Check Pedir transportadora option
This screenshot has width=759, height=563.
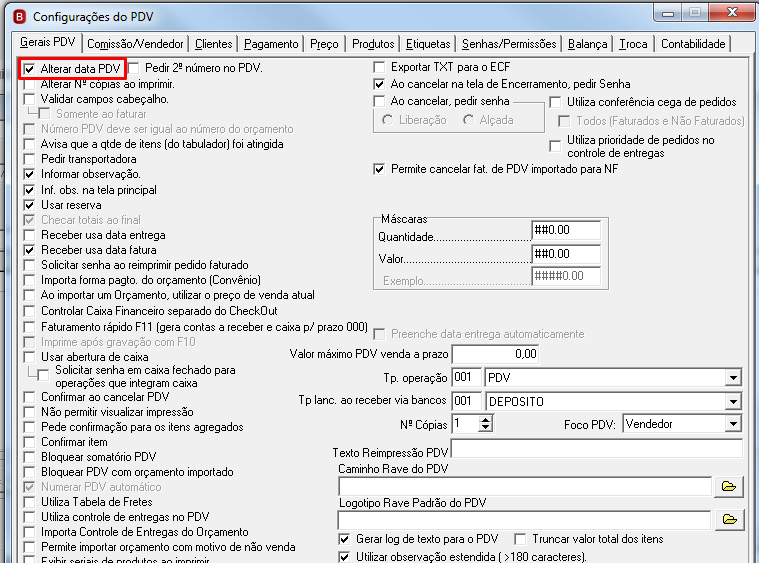30,159
